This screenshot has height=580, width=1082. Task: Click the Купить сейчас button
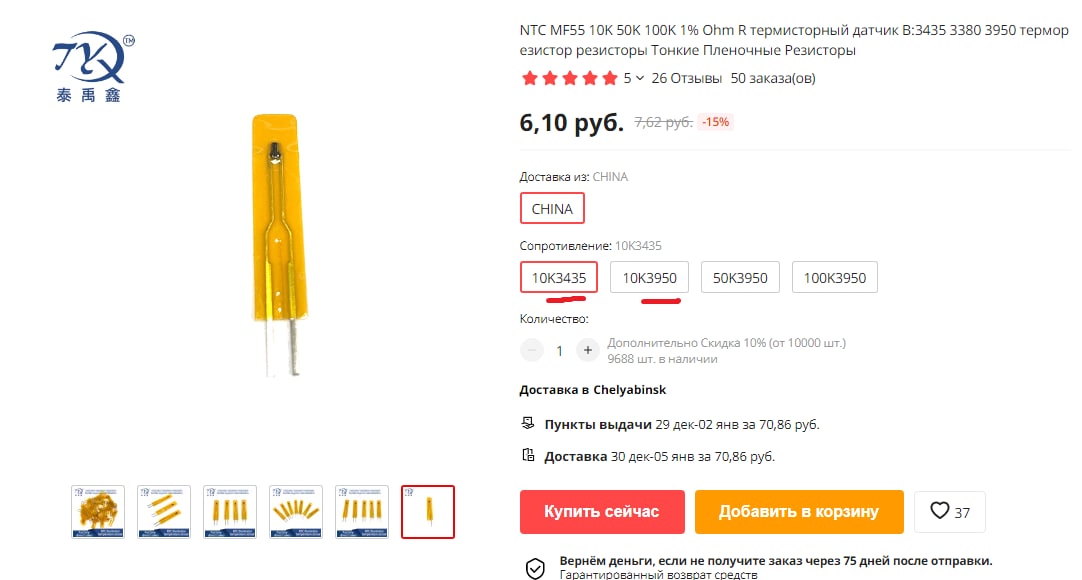pyautogui.click(x=602, y=512)
